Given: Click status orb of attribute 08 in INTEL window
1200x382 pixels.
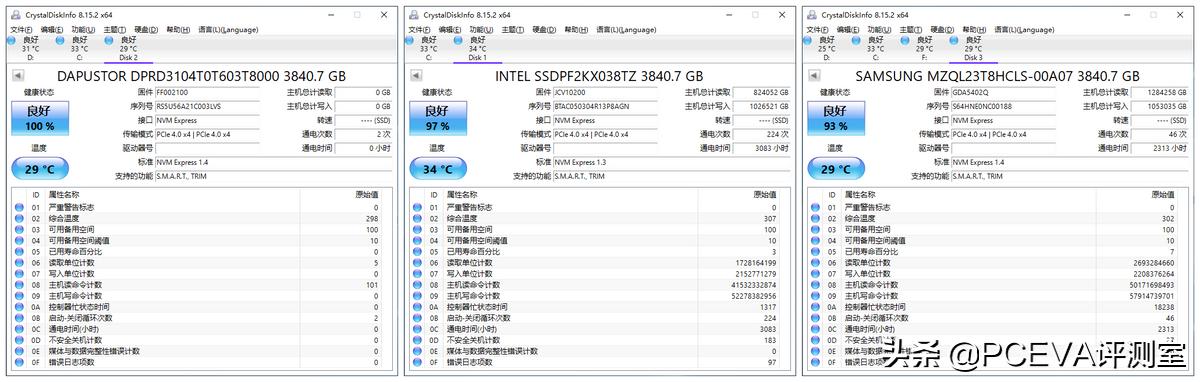Looking at the screenshot, I should (417, 285).
